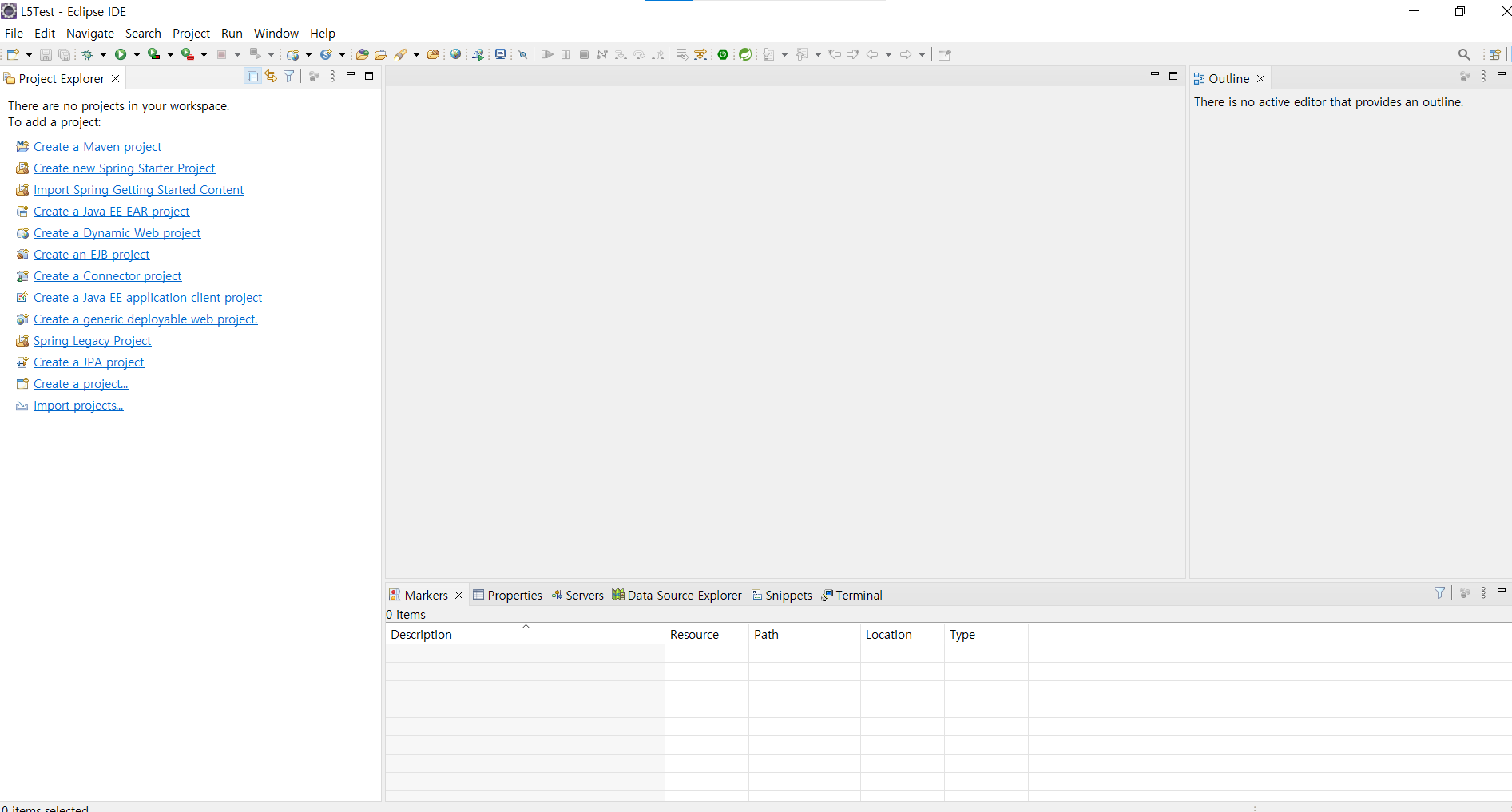This screenshot has height=812, width=1512.
Task: Click the New wizard toolbar icon
Action: (x=13, y=54)
